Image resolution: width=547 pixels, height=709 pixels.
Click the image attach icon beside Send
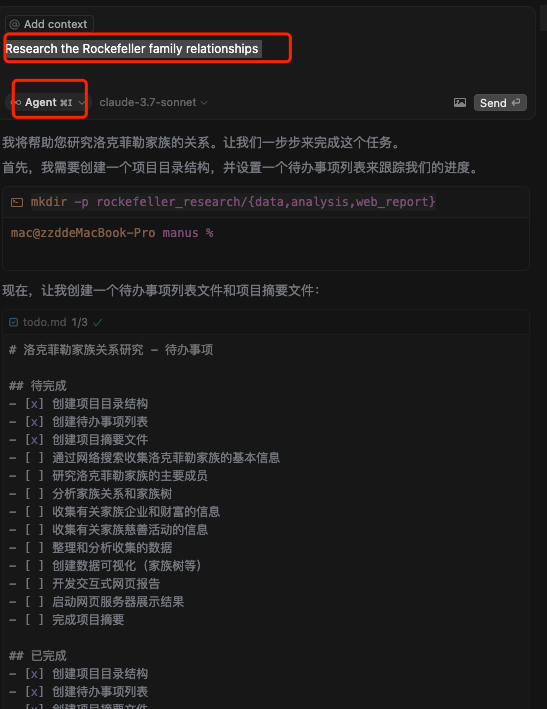(460, 103)
